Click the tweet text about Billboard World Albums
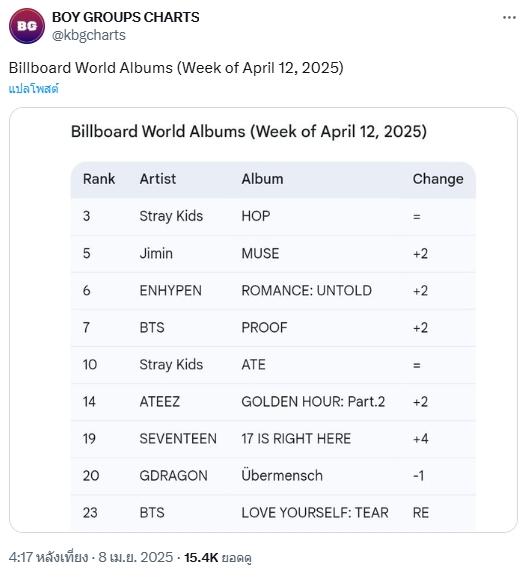Image resolution: width=523 pixels, height=572 pixels. tap(176, 68)
